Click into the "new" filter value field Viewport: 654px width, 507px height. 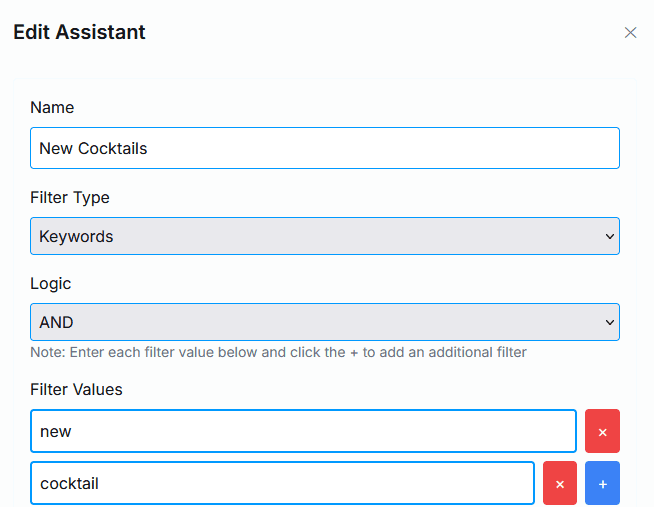pyautogui.click(x=303, y=431)
